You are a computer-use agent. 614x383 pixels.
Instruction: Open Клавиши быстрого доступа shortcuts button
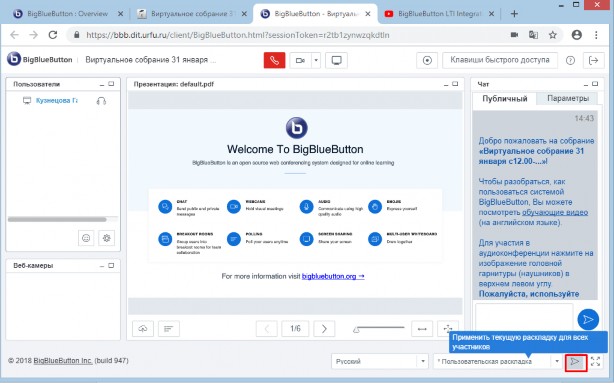[x=500, y=60]
